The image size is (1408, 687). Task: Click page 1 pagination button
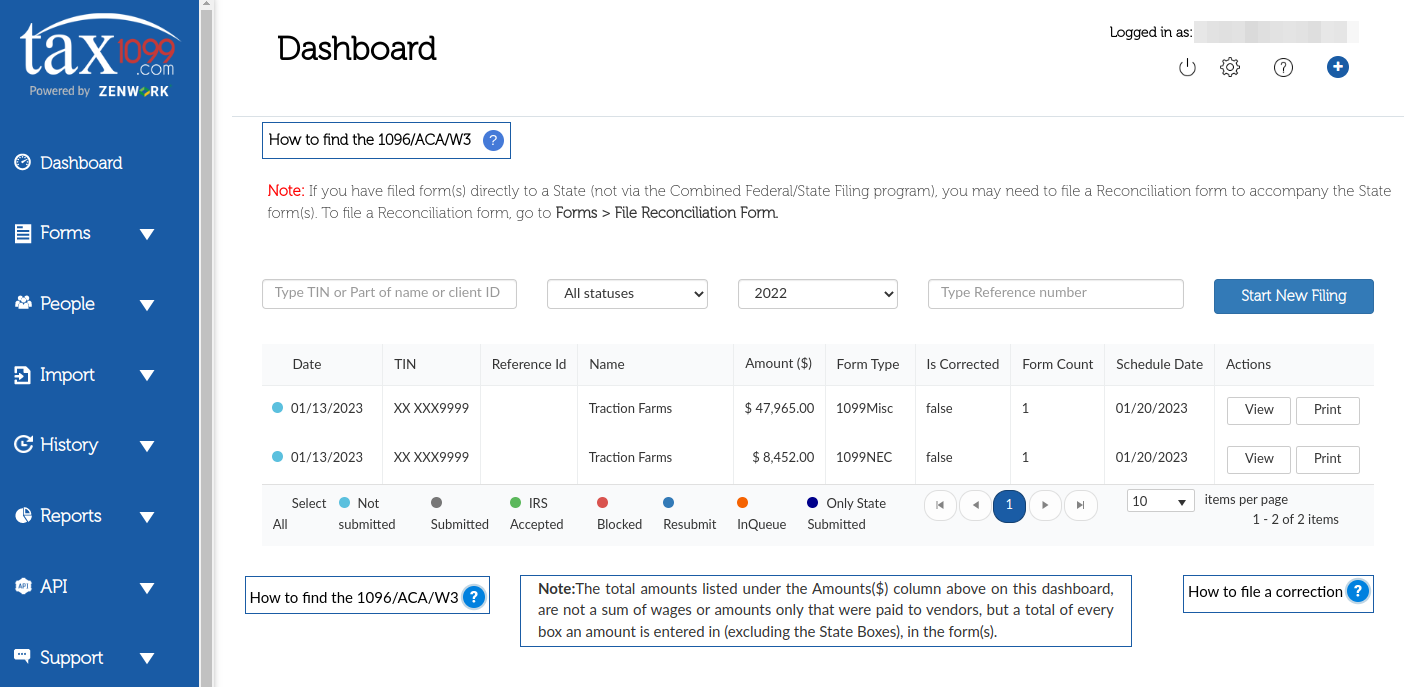point(1009,505)
